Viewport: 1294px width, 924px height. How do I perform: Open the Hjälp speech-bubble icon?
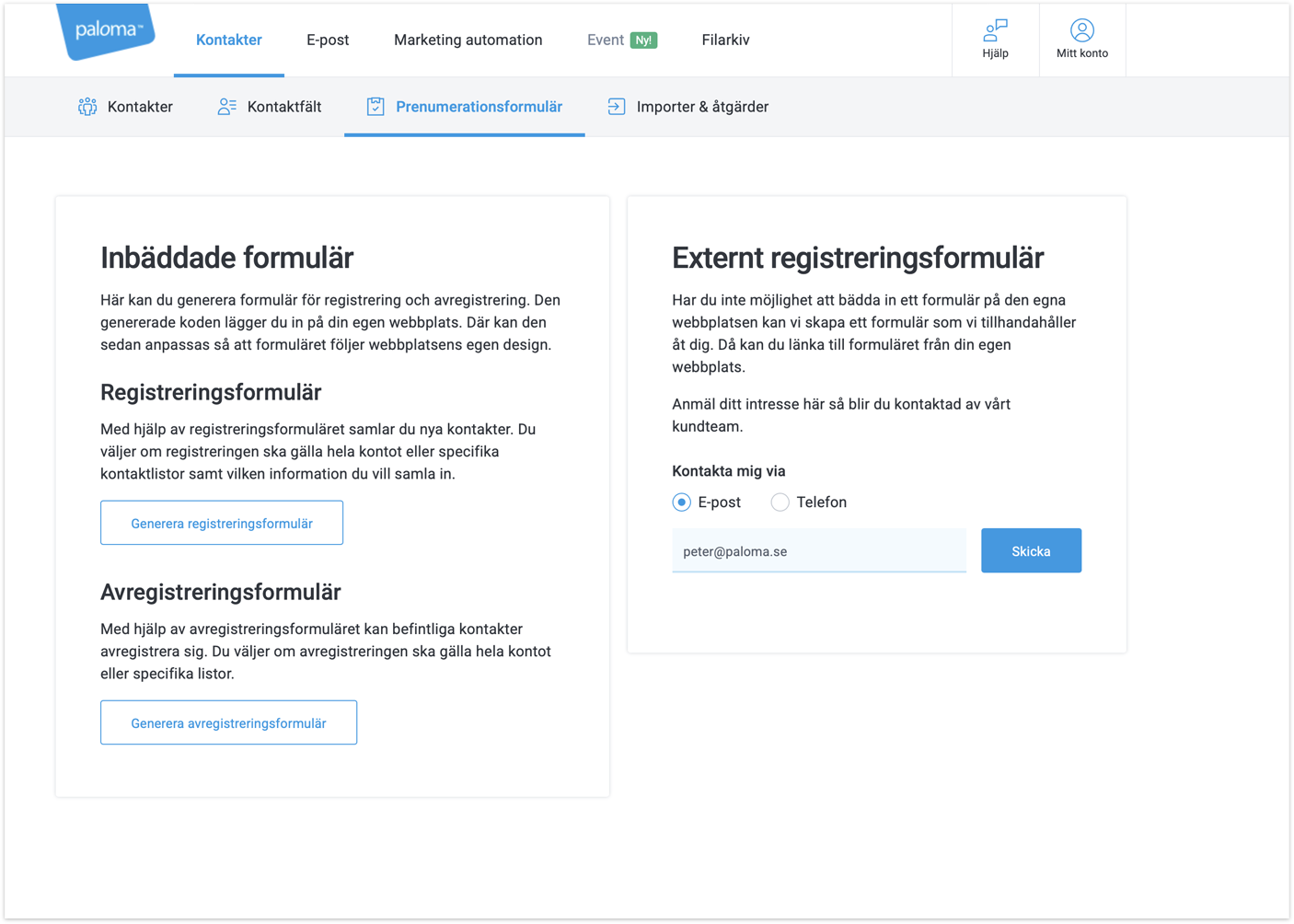(x=995, y=30)
